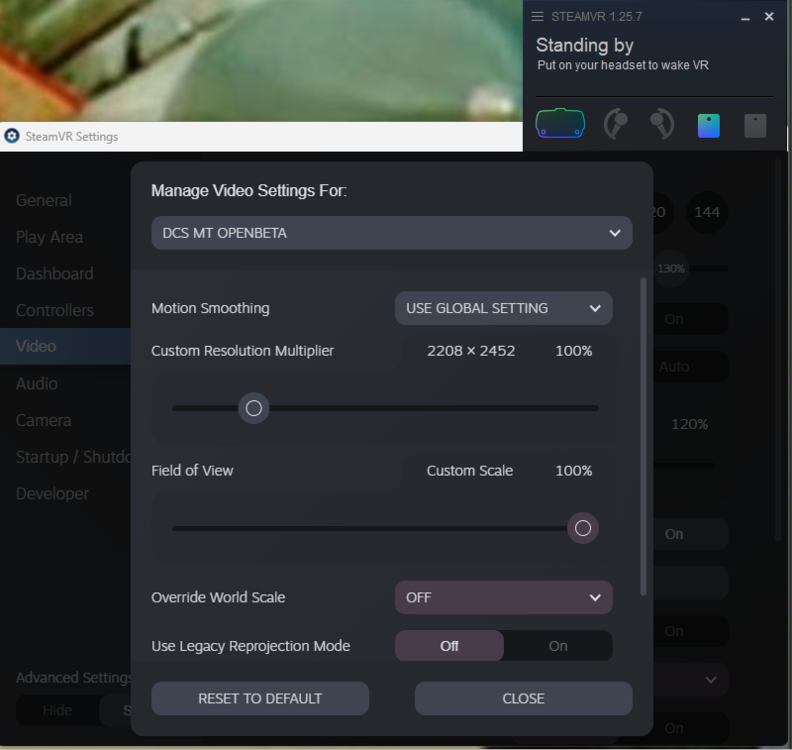Click the Field of View 100% value
The image size is (792, 750).
[574, 471]
